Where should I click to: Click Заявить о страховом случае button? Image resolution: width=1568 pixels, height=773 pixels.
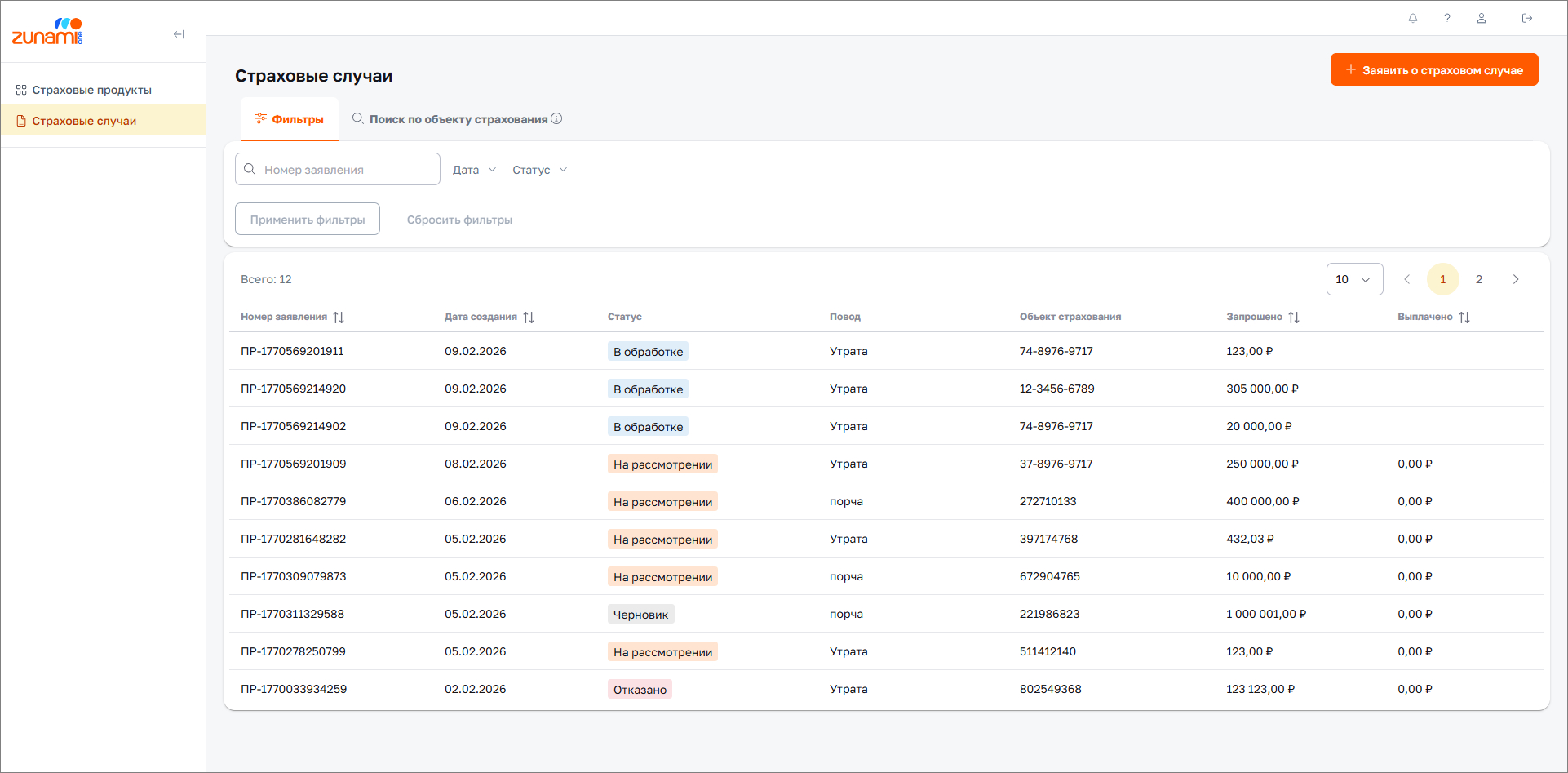tap(1434, 70)
